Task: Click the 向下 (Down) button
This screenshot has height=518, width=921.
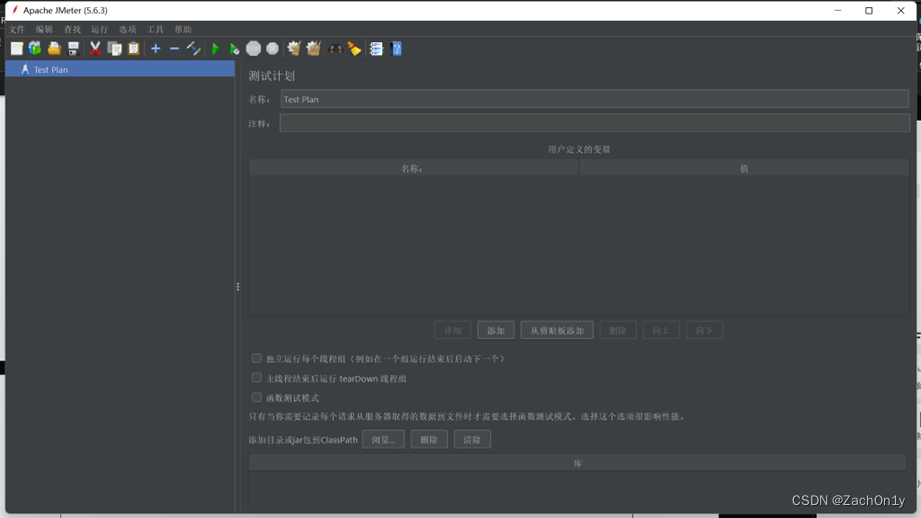Action: pyautogui.click(x=704, y=331)
